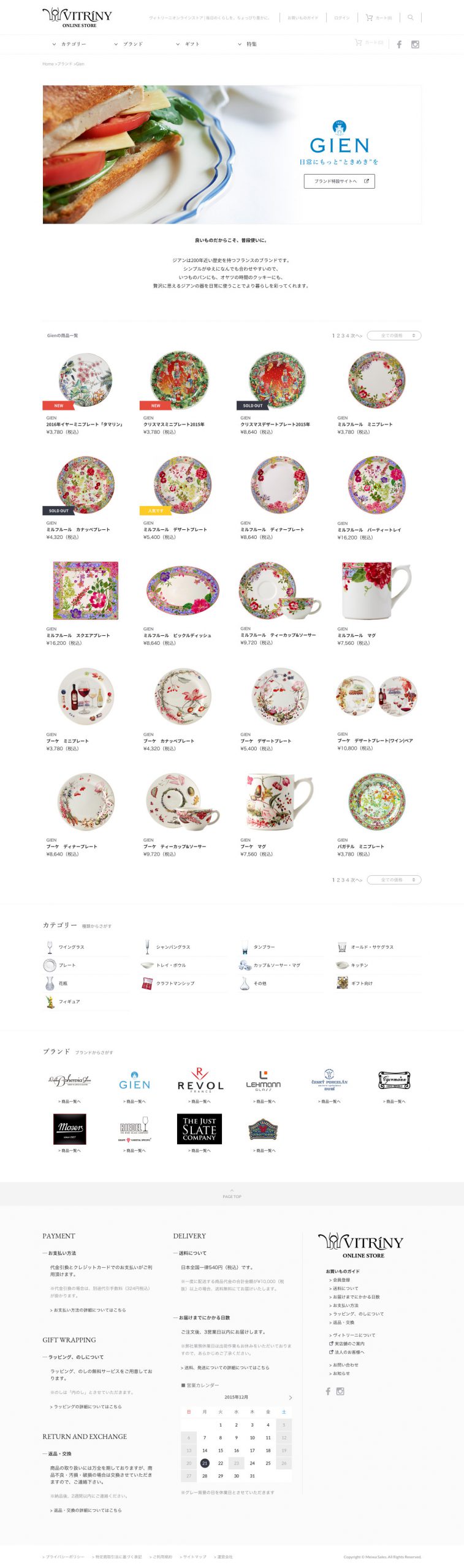Open the Facebook icon in navigation bar

pos(399,44)
